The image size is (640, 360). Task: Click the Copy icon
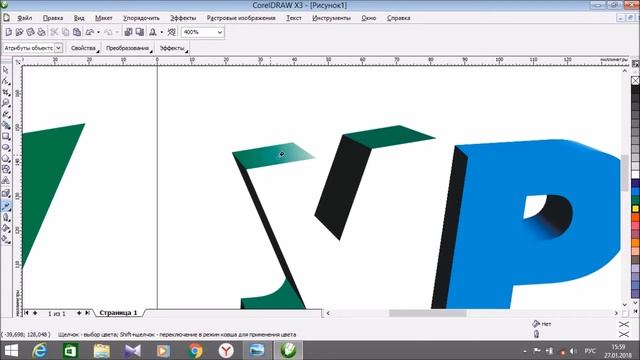(65, 32)
